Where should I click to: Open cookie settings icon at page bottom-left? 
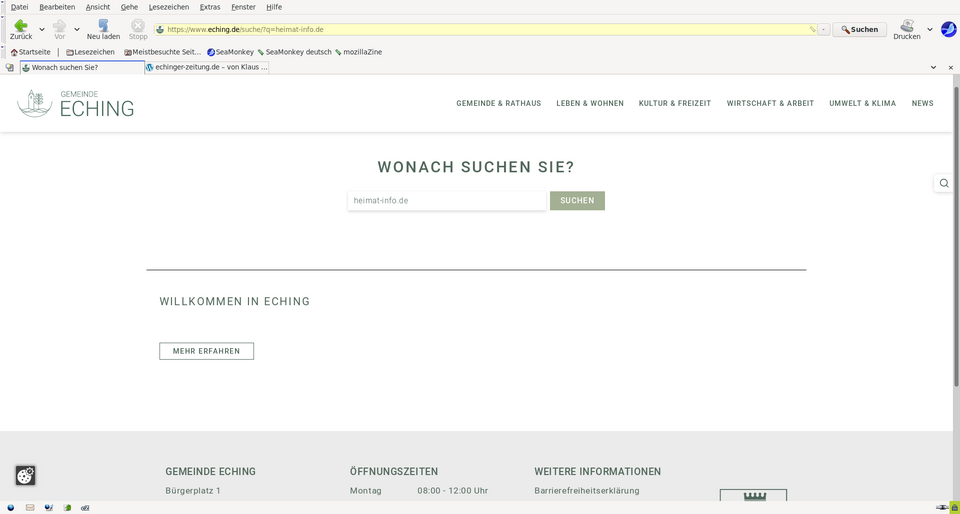[x=25, y=475]
